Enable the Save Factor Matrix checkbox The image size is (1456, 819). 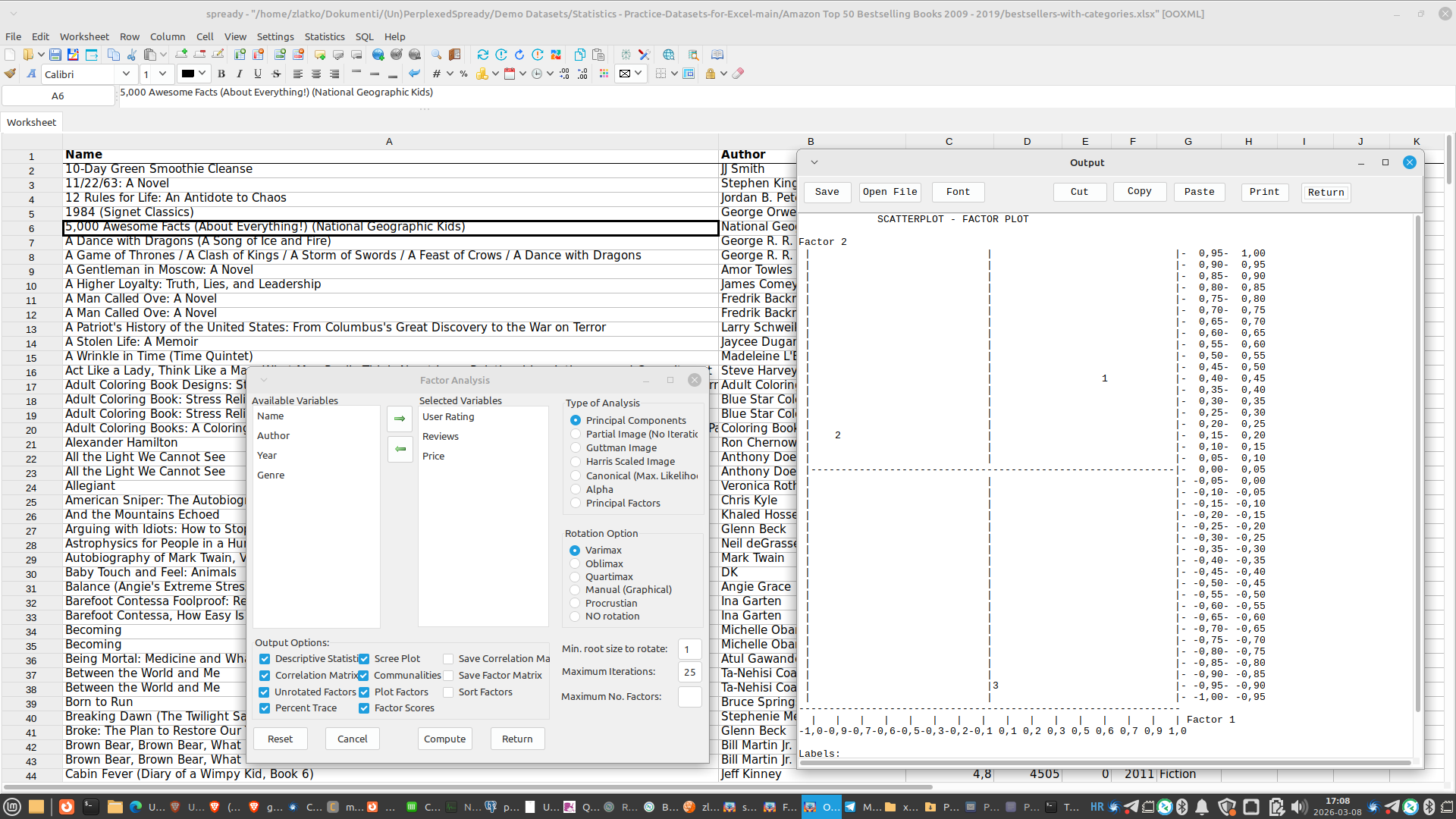coord(448,676)
